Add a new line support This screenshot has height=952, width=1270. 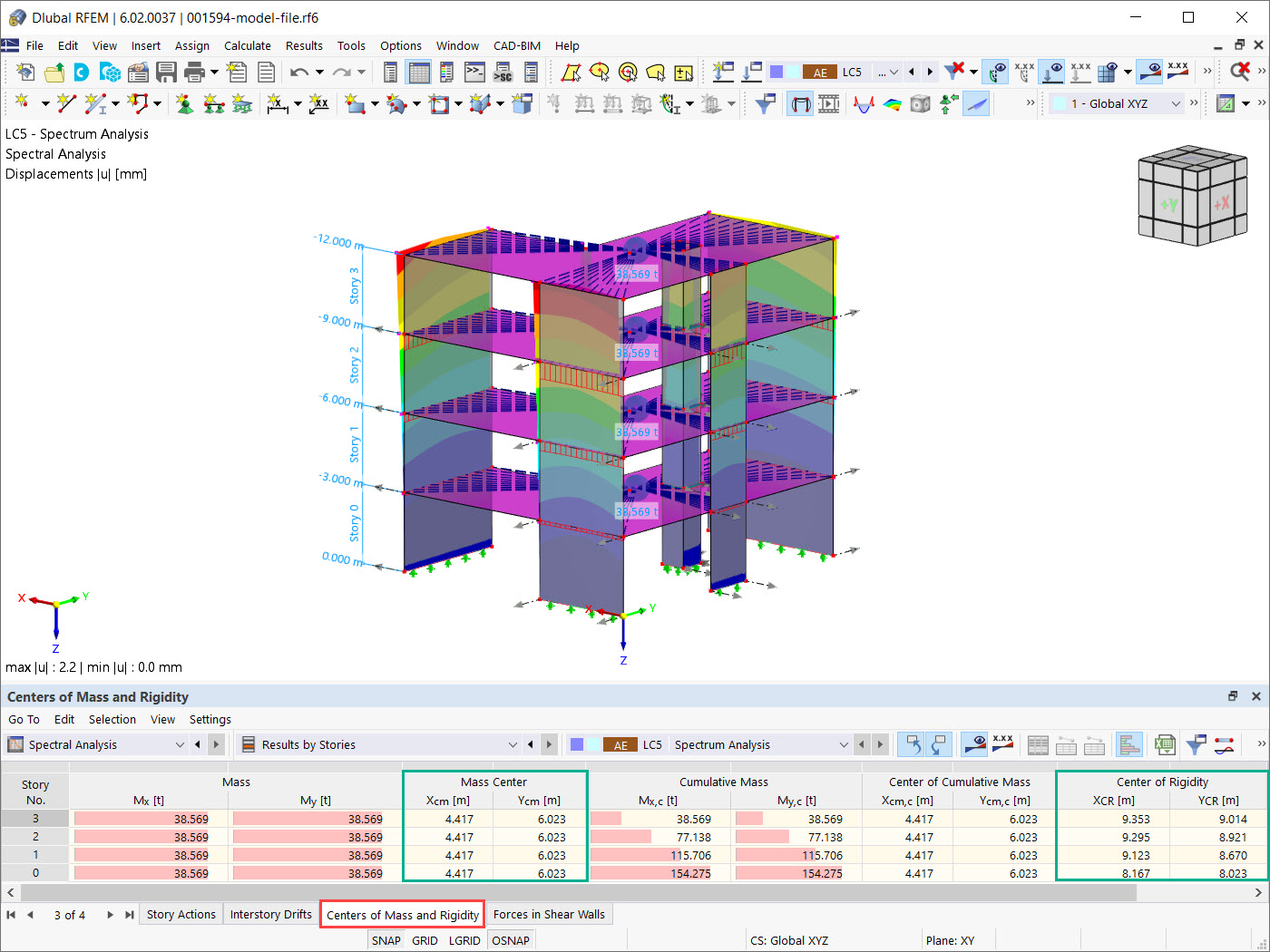(x=213, y=103)
